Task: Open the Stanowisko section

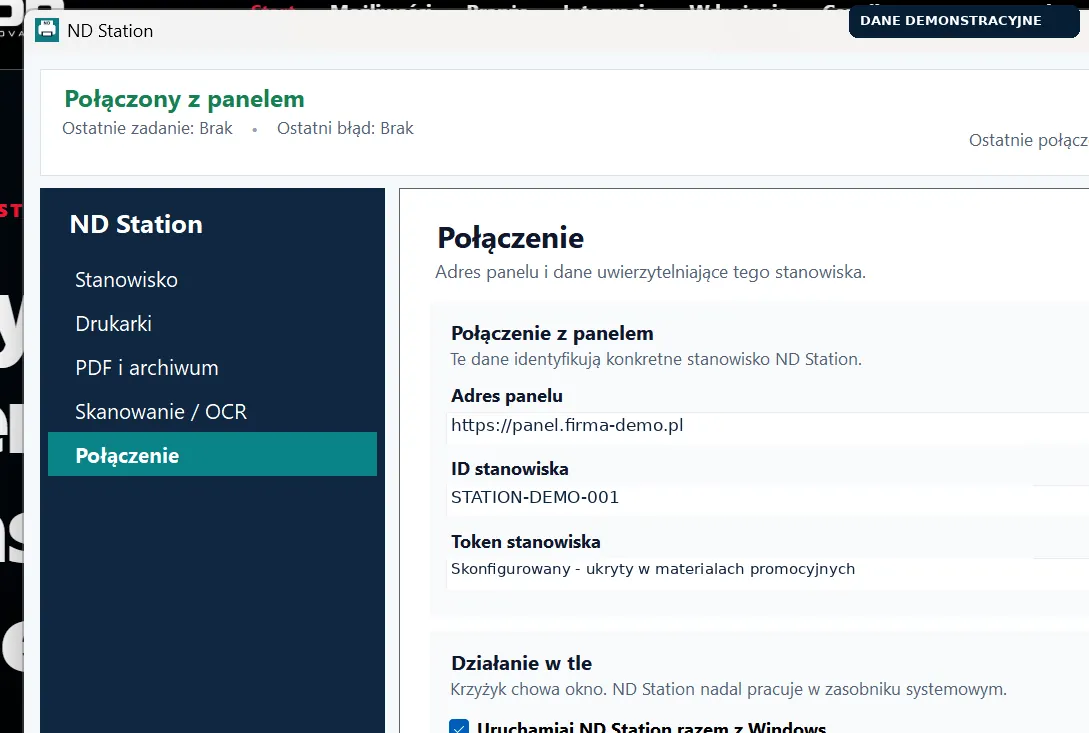Action: pos(126,279)
